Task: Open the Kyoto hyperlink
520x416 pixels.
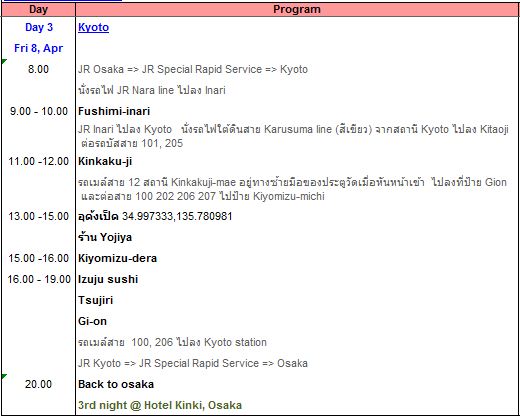Action: [x=93, y=27]
